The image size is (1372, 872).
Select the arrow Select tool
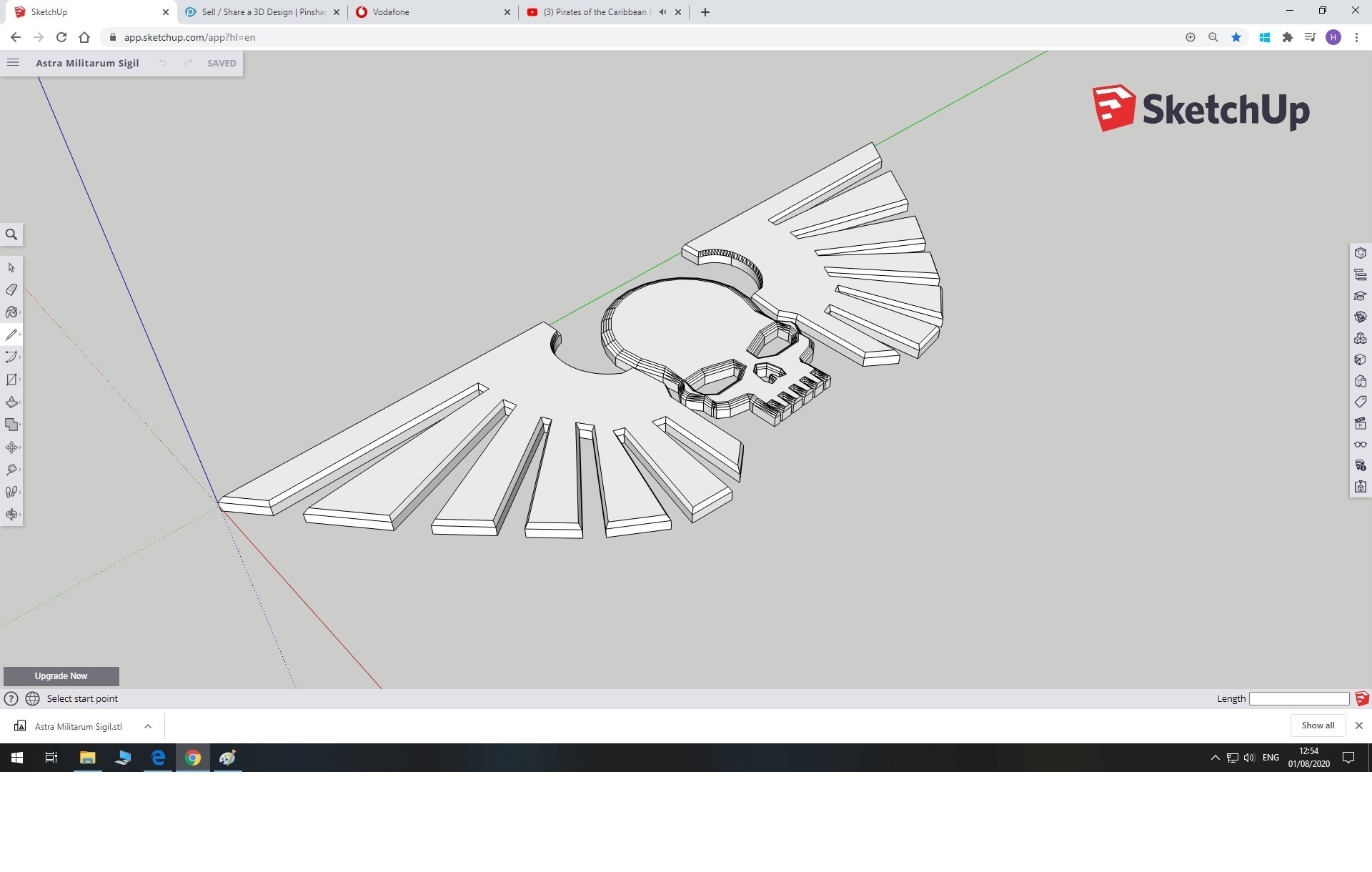(11, 267)
